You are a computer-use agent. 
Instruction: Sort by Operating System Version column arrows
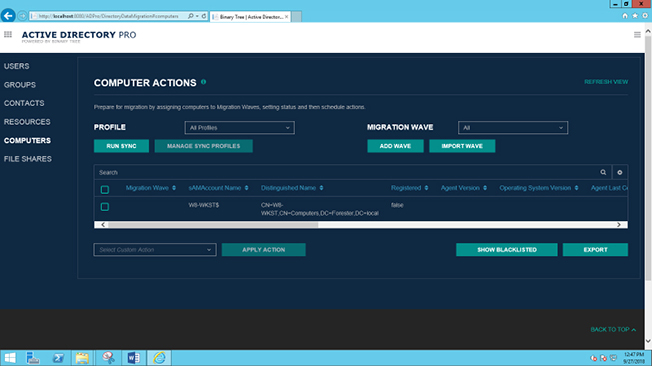[576, 188]
